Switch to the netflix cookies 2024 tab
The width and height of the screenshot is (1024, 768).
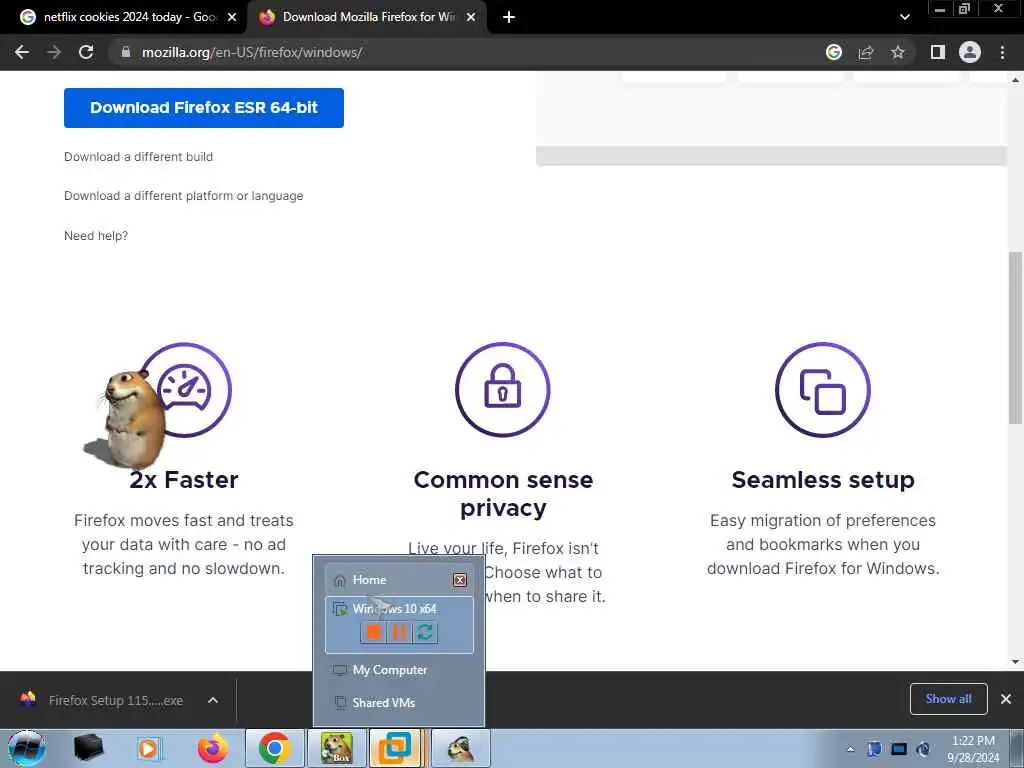129,17
